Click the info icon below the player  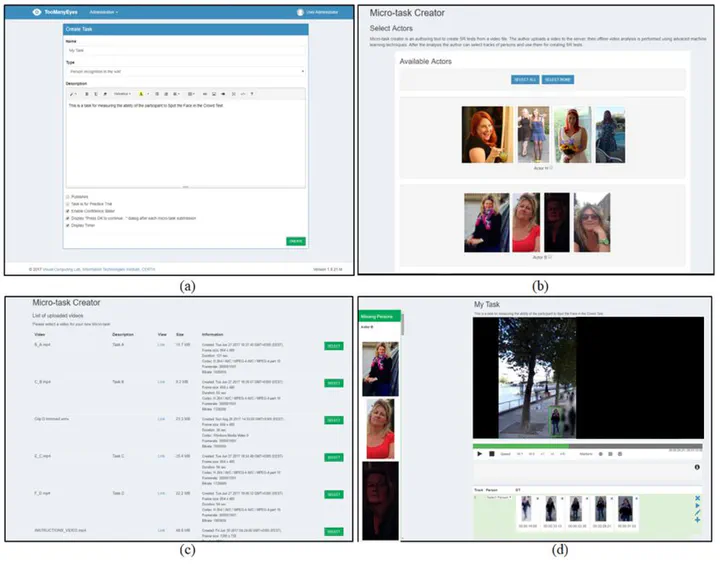pyautogui.click(x=696, y=467)
